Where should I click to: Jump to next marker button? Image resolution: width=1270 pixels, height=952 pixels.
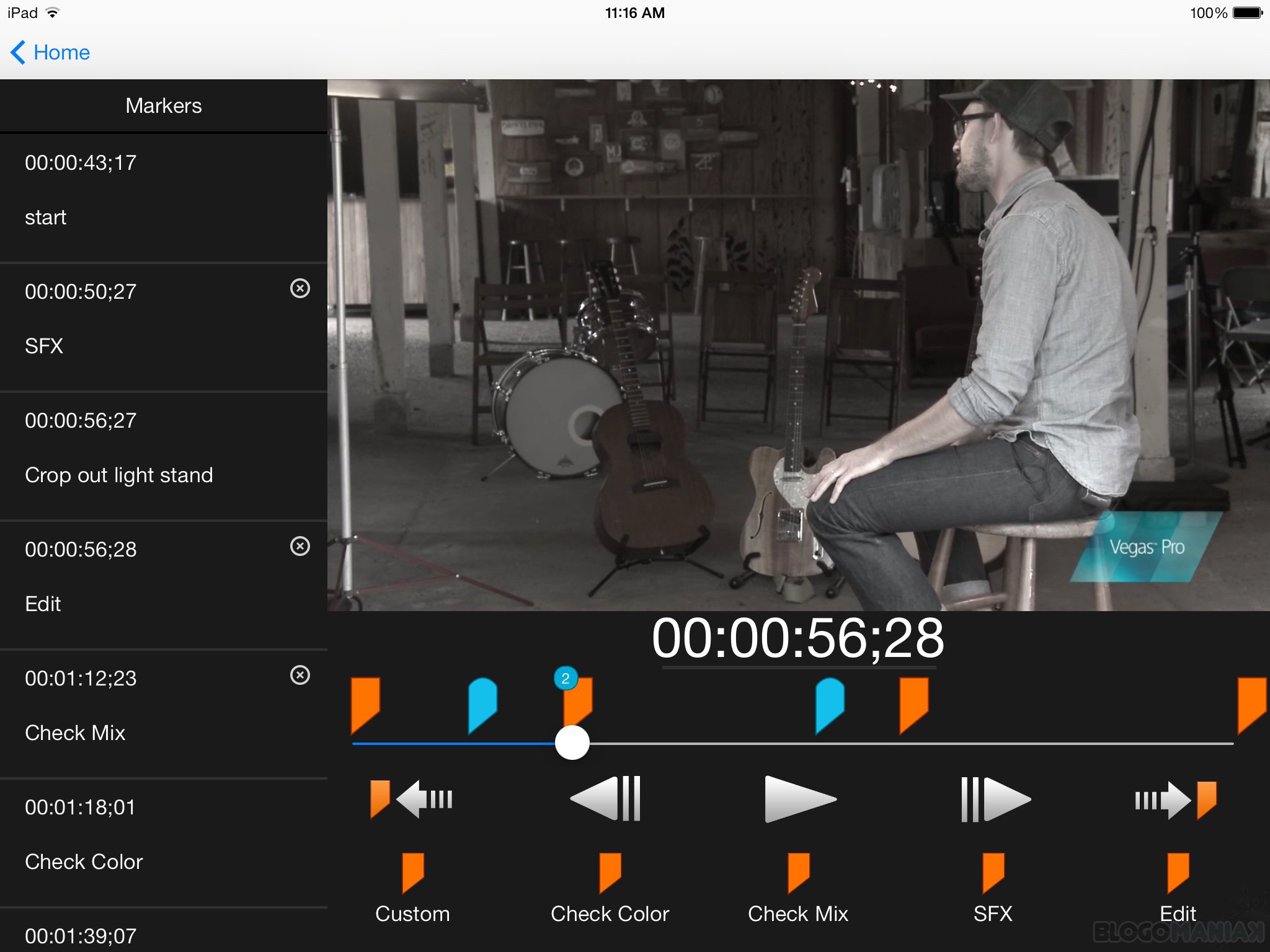point(1176,800)
